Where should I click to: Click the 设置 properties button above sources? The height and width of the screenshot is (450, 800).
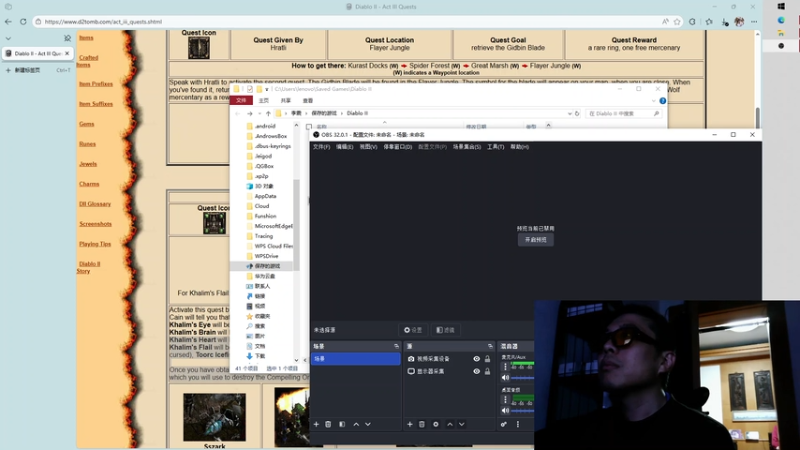413,330
